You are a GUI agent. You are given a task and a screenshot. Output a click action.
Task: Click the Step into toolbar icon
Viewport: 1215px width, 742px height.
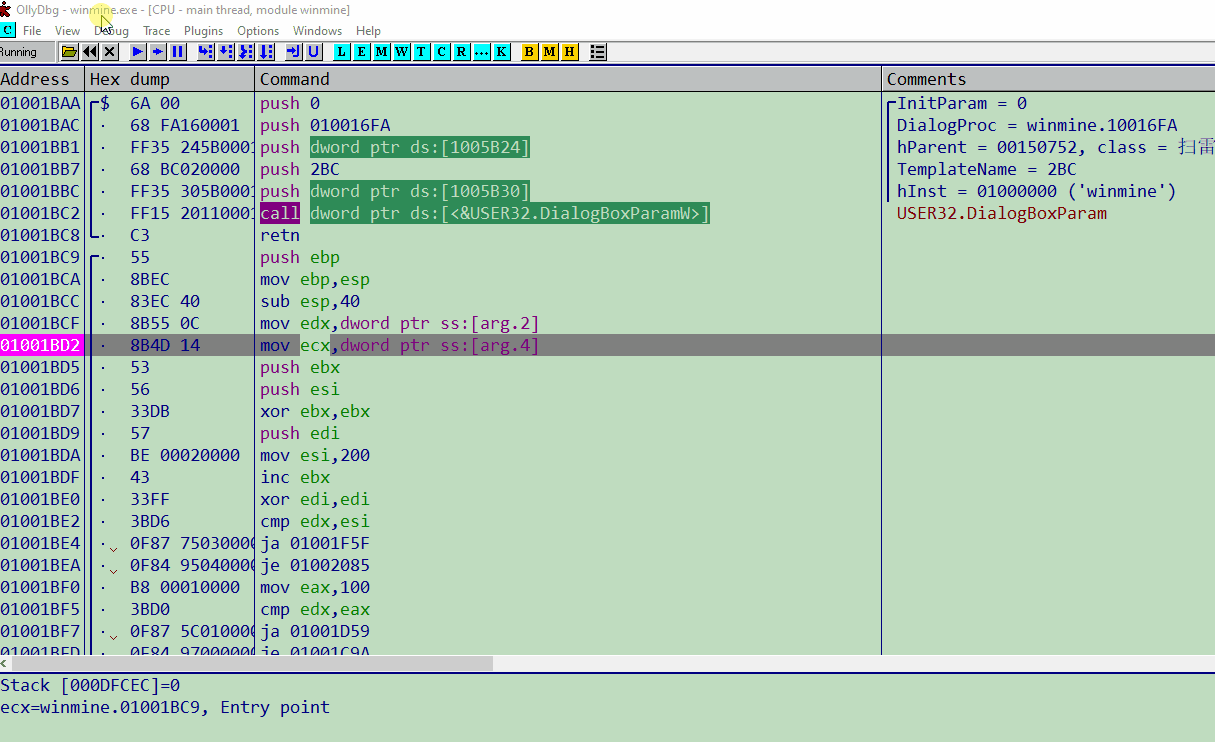coord(205,51)
